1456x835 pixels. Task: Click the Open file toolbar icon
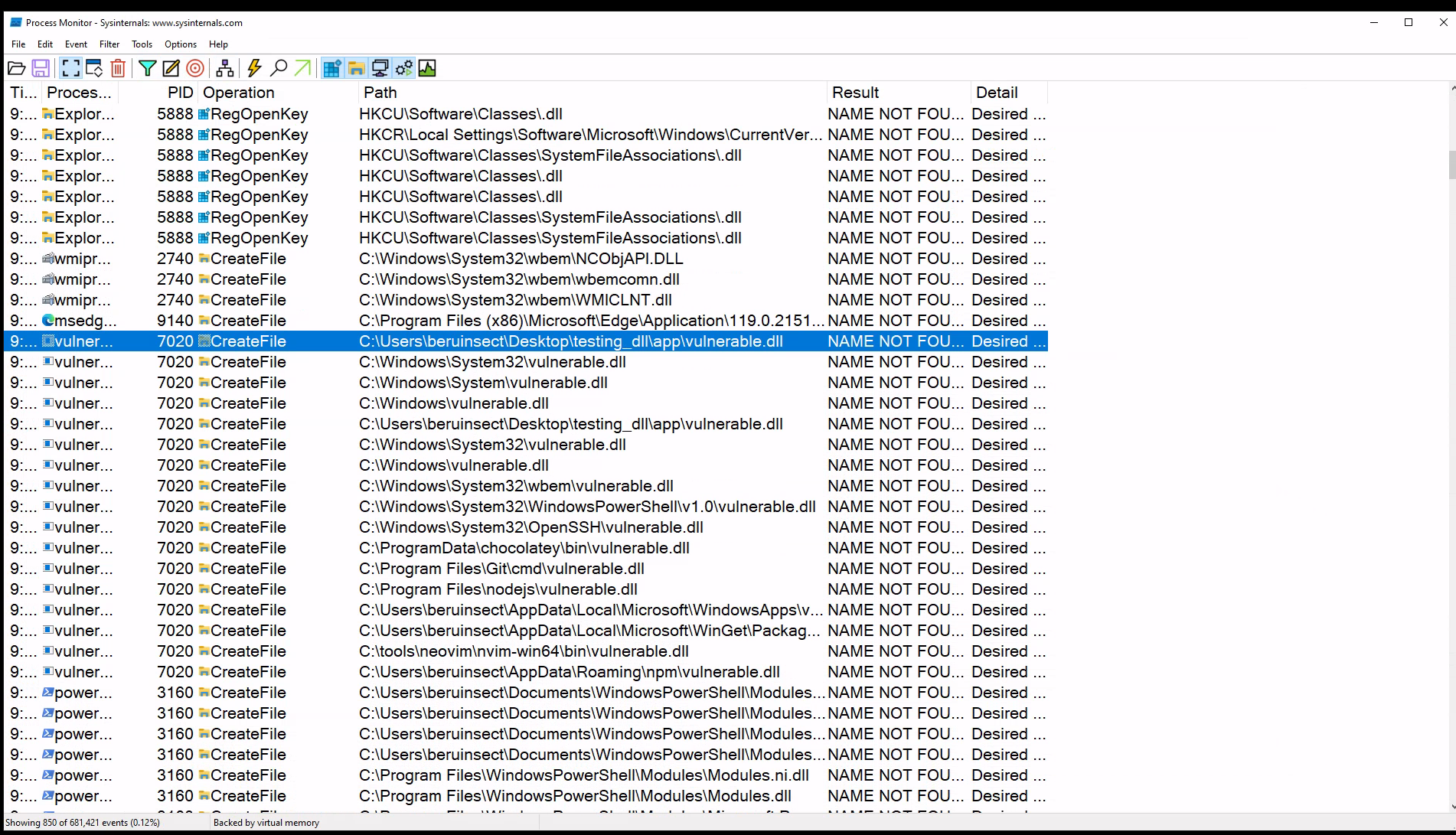coord(17,69)
